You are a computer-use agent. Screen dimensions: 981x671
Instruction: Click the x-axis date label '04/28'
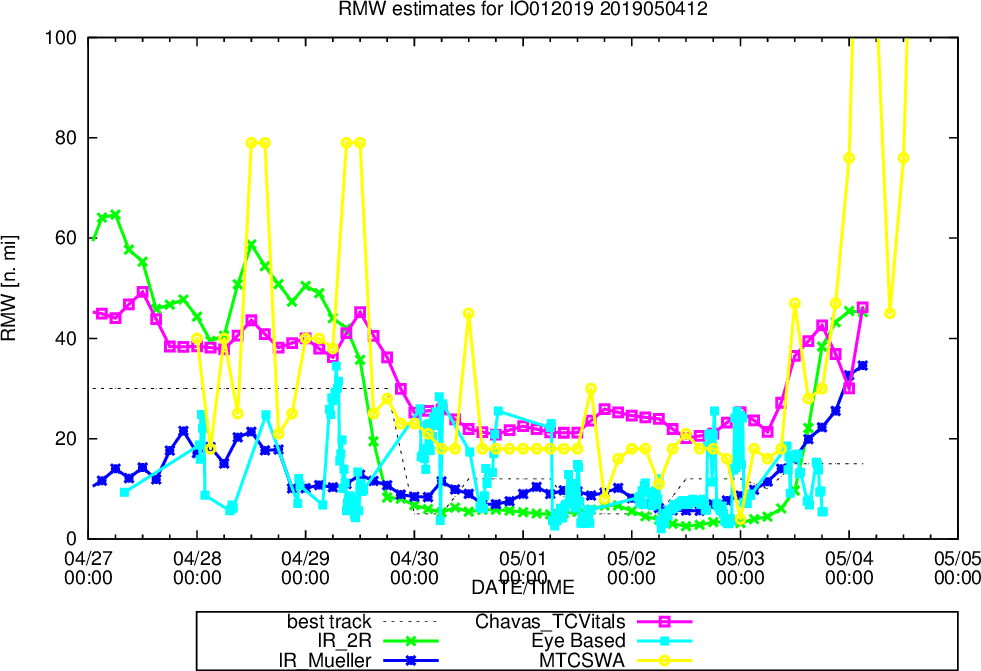(x=197, y=558)
